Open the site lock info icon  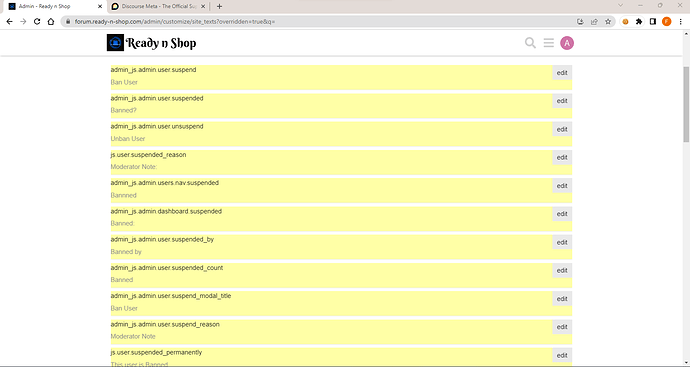click(x=68, y=22)
